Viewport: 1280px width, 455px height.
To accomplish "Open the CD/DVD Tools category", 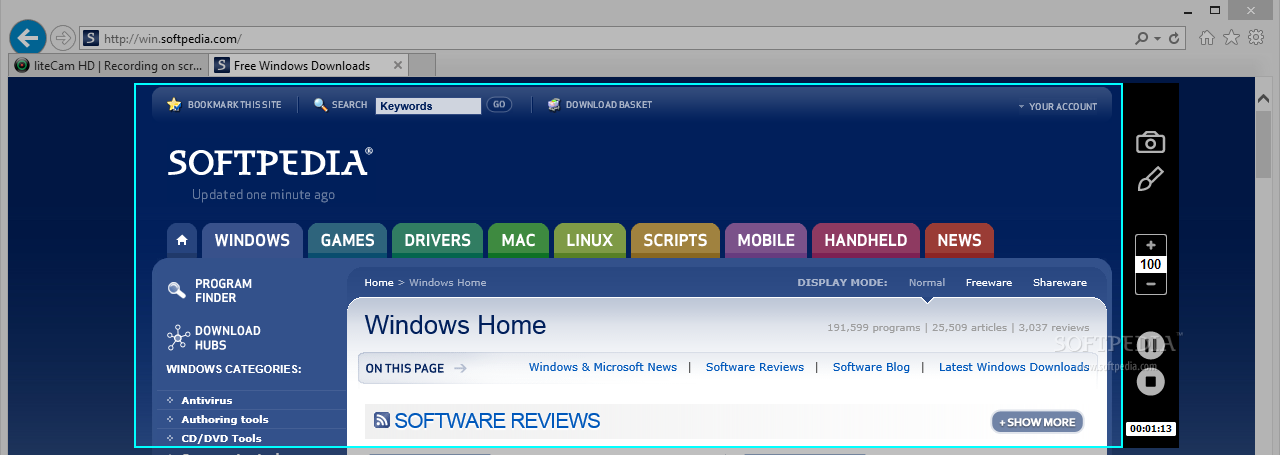I will tap(221, 438).
